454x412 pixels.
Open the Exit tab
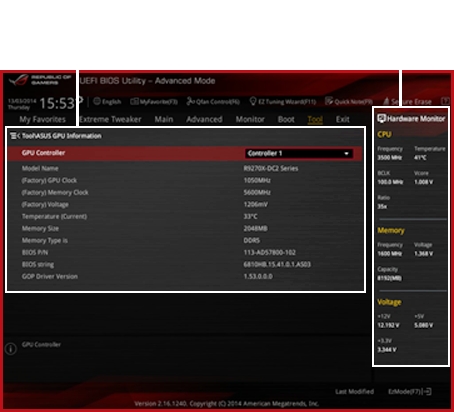point(343,119)
